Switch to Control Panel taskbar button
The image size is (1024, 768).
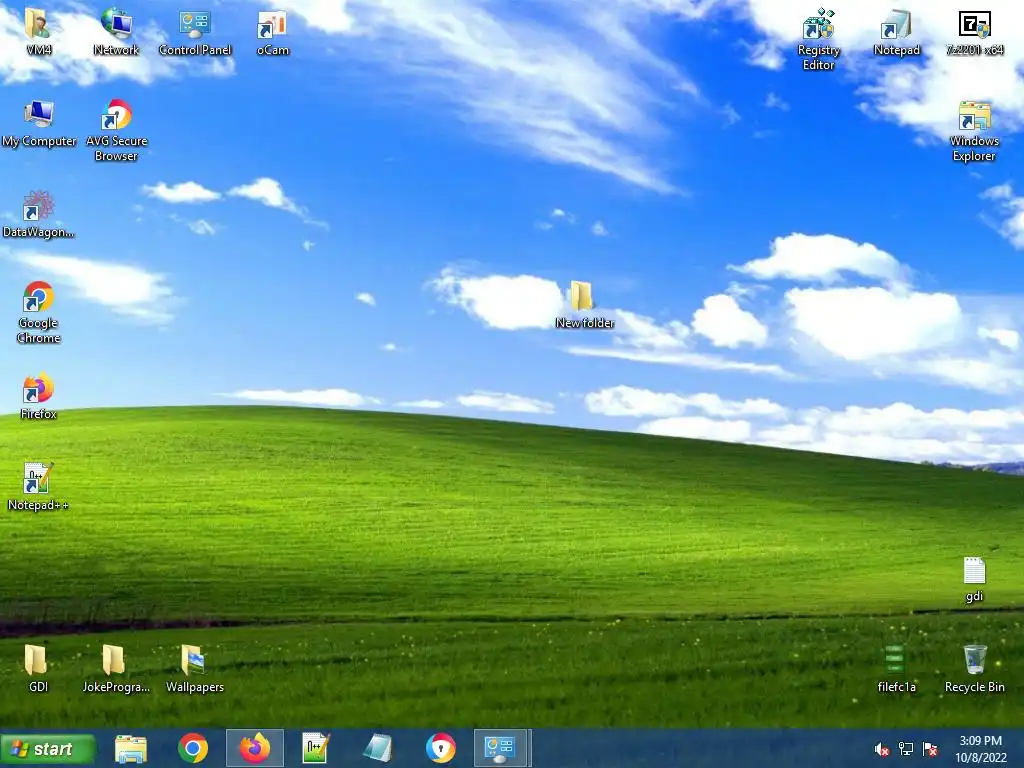501,748
